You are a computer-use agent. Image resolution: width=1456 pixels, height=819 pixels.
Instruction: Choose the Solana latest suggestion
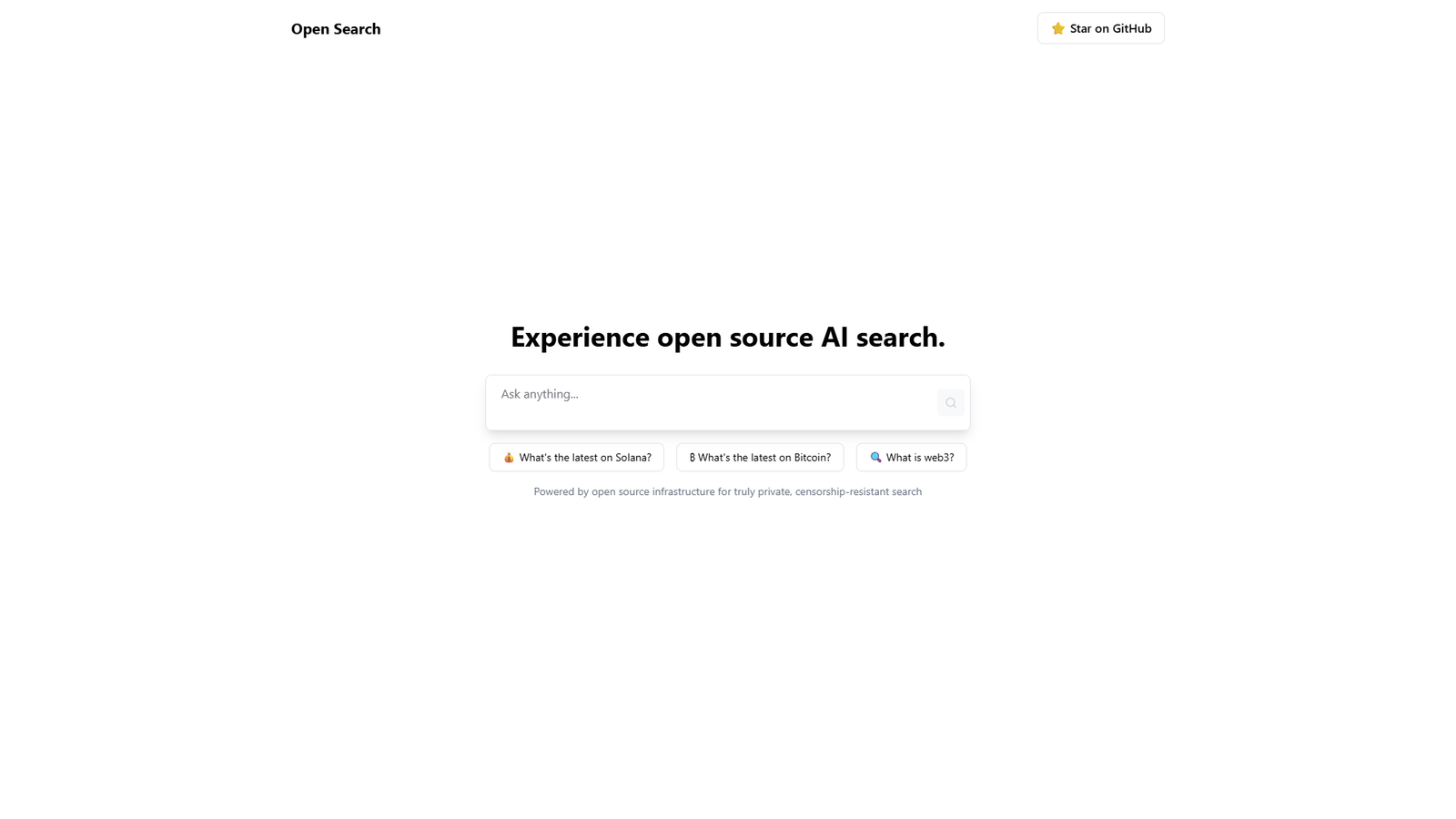point(576,458)
